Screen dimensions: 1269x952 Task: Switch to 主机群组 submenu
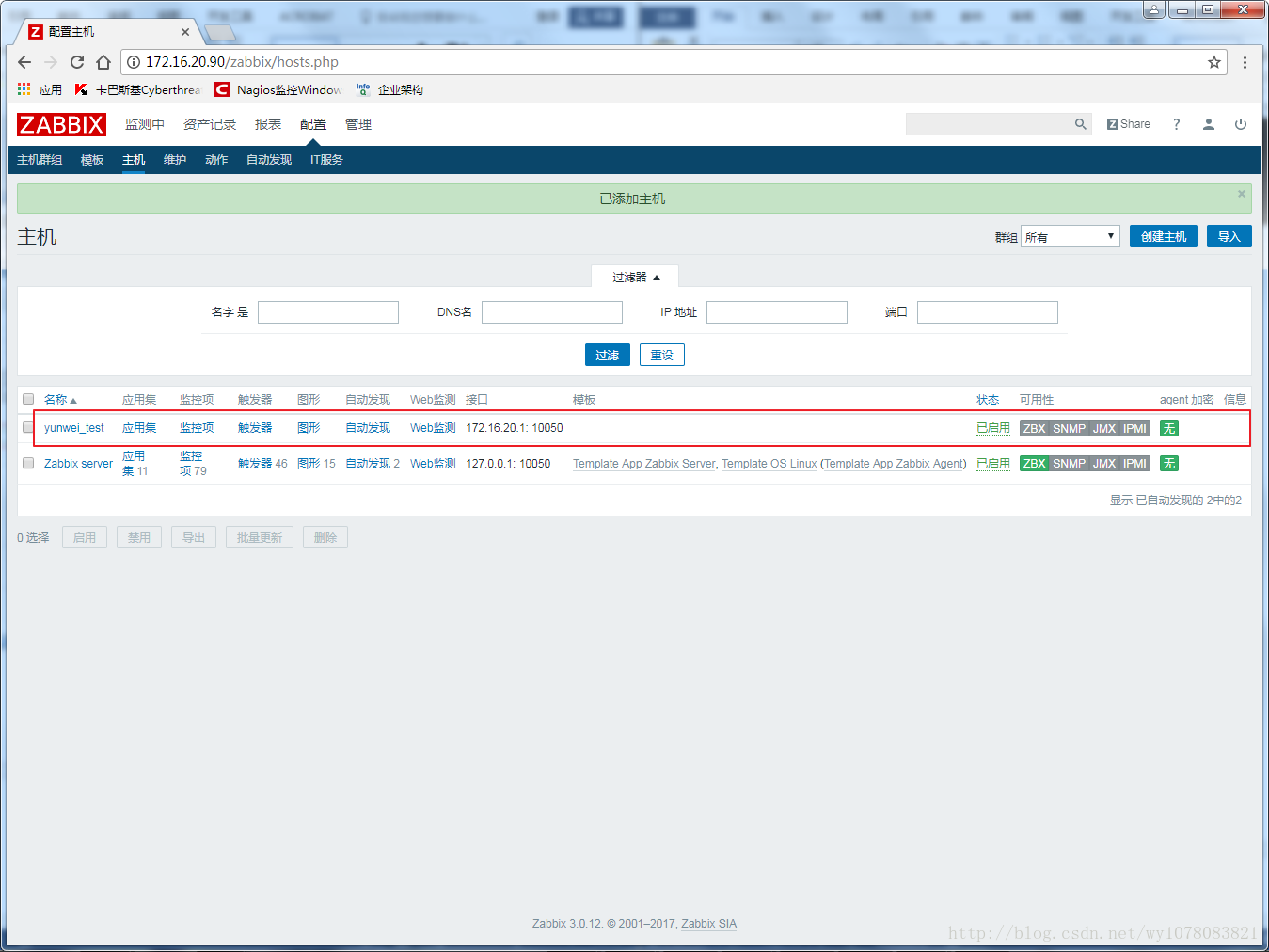pos(40,160)
